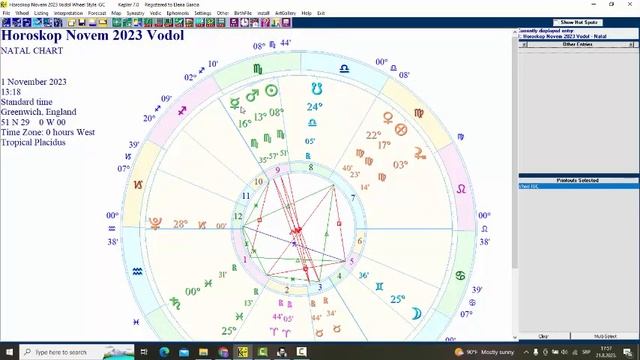Click the Clear button
640x360 pixels.
click(544, 336)
